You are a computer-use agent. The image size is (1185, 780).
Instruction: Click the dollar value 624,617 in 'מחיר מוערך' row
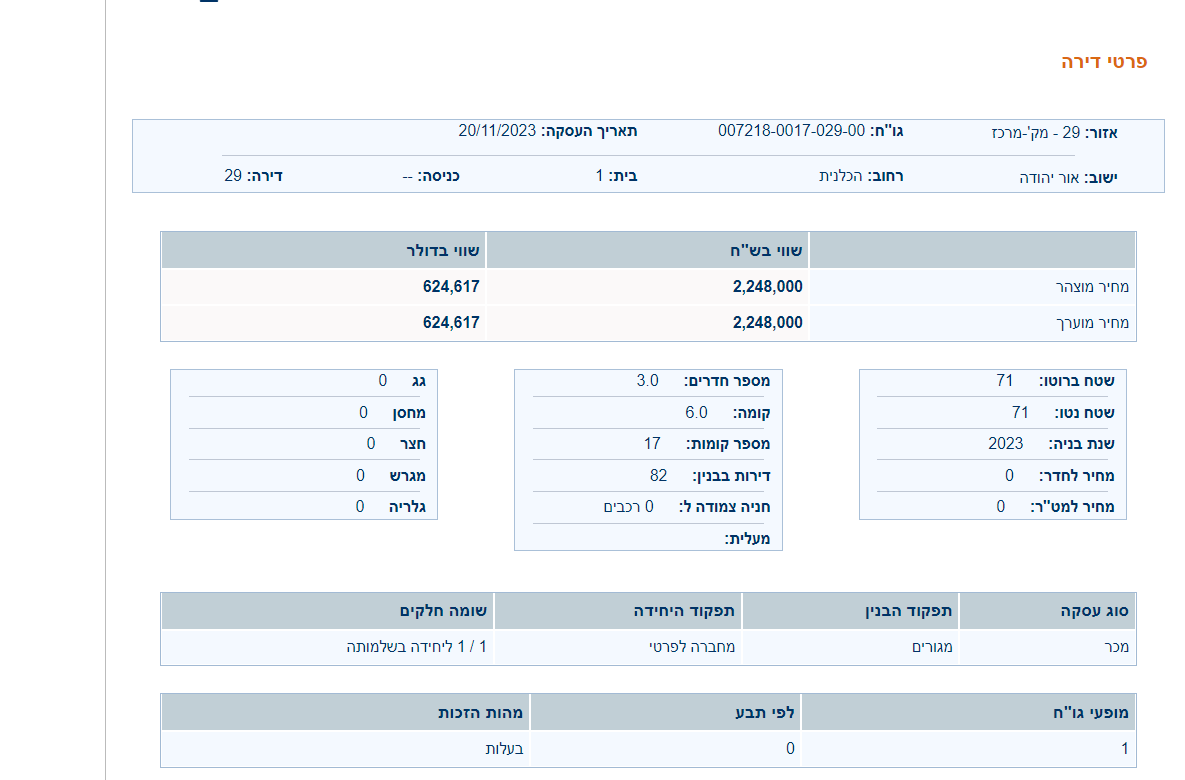tap(451, 323)
